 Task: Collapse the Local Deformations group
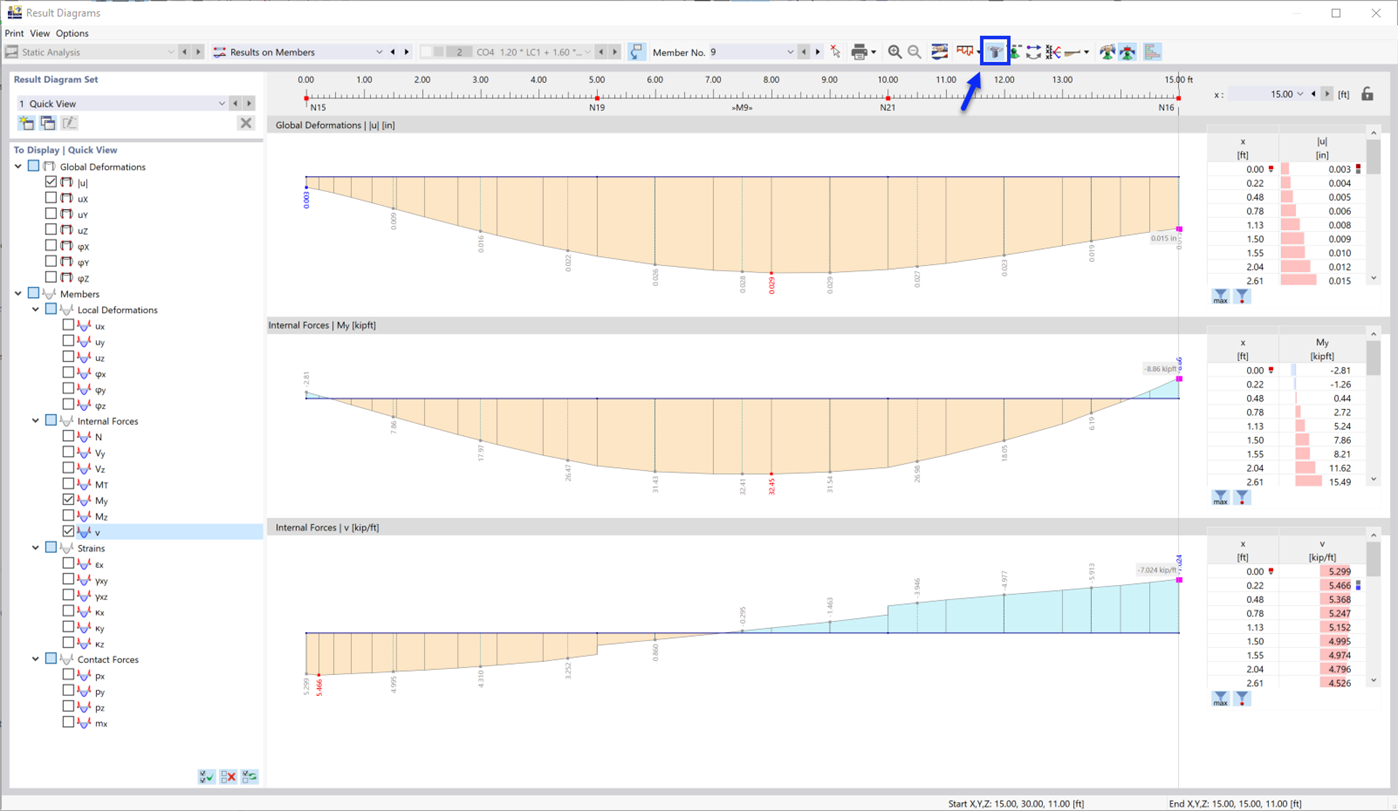36,310
